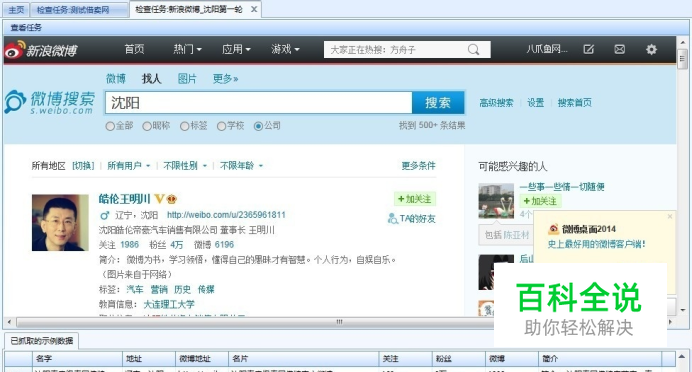Click the horizontal scrollbar thumb
692x372 pixels.
(x=339, y=322)
